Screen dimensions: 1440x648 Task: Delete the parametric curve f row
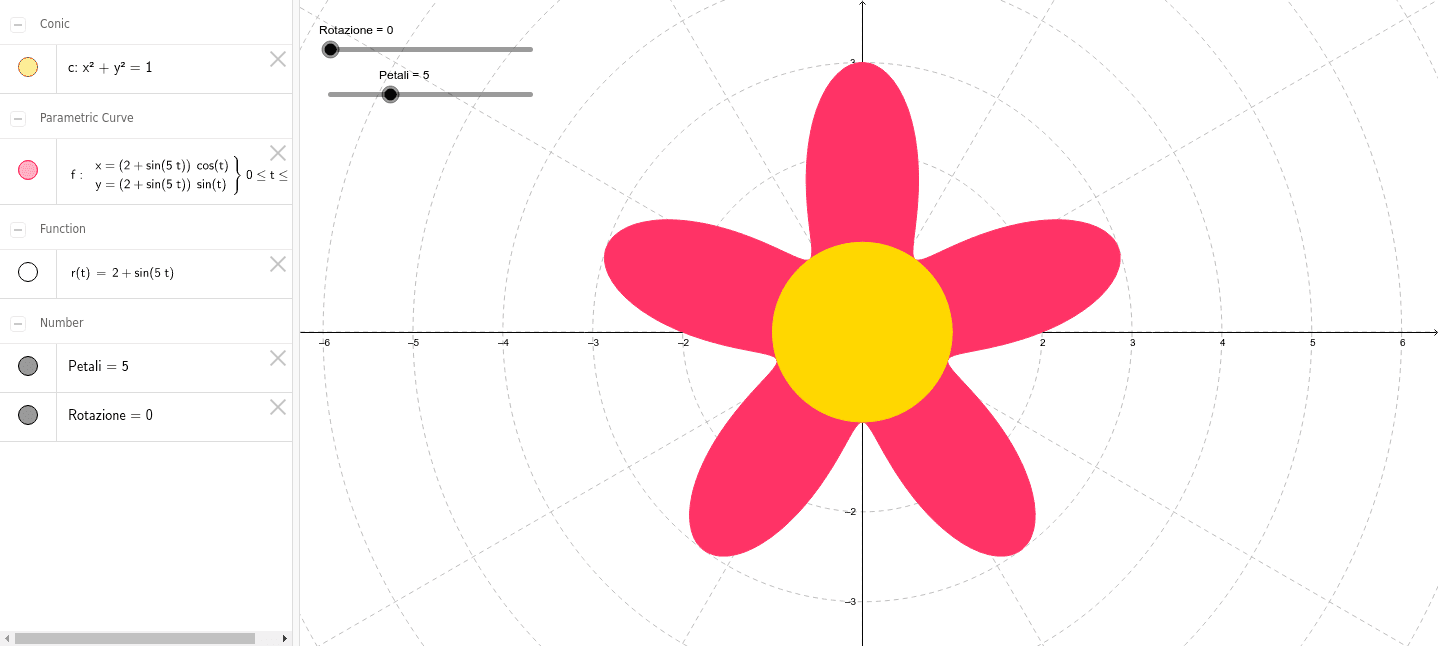[x=278, y=153]
